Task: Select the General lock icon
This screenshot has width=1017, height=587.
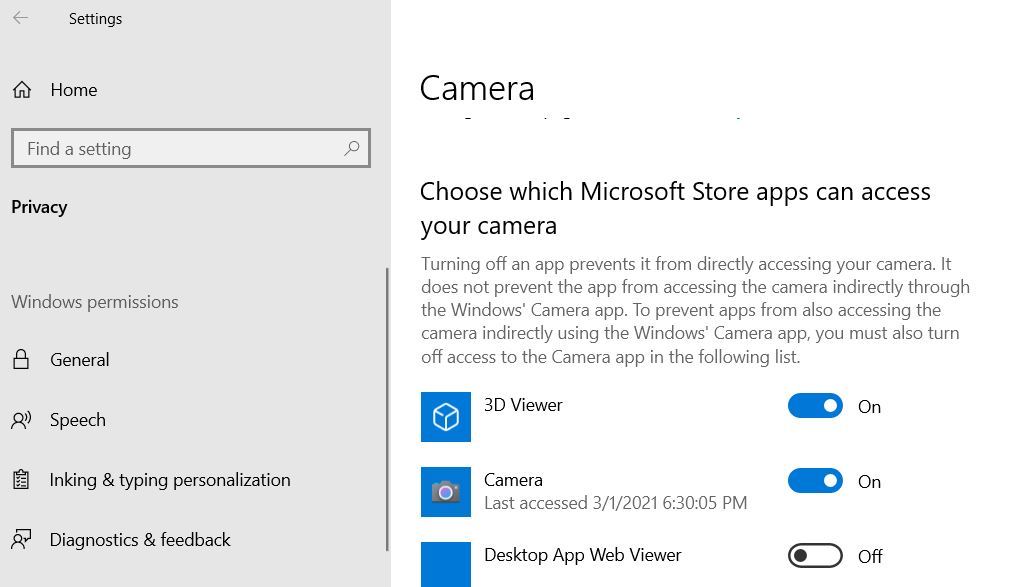Action: point(21,359)
